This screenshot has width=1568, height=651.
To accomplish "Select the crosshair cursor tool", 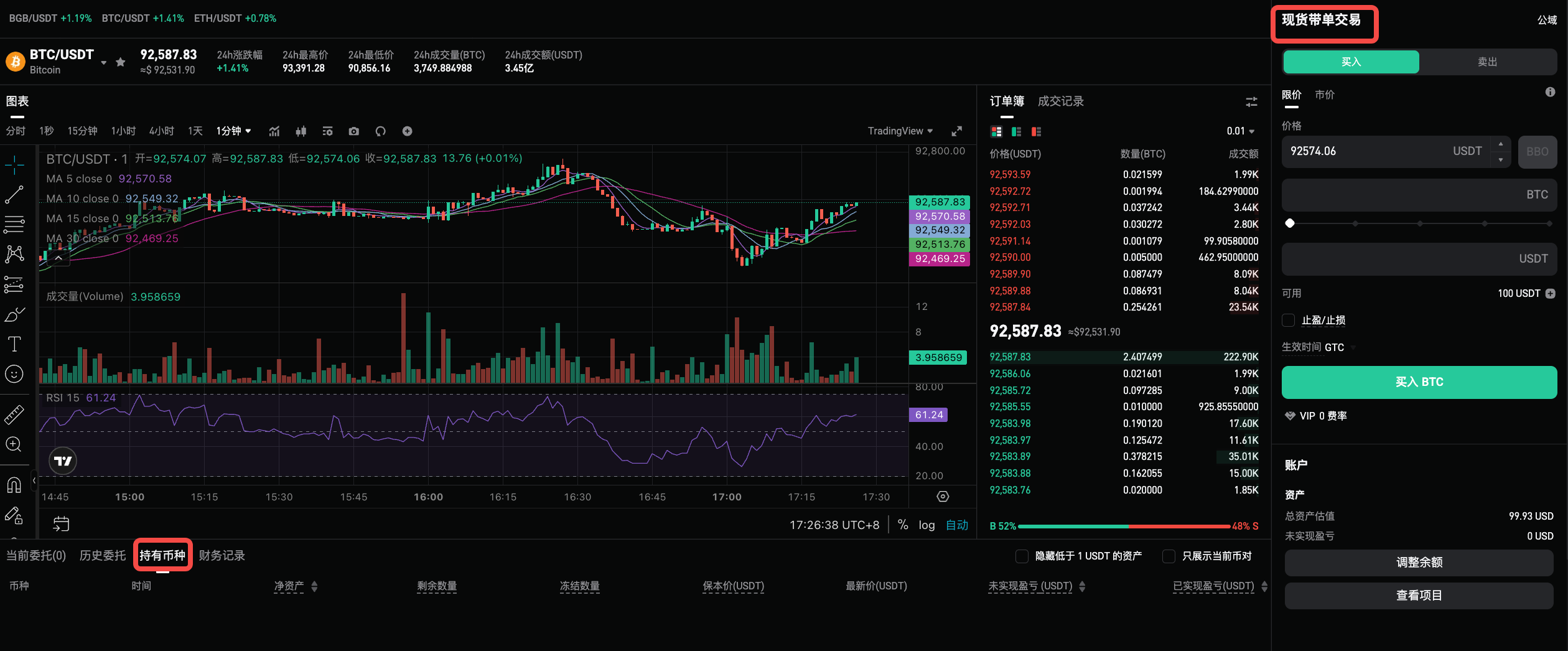I will click(15, 165).
